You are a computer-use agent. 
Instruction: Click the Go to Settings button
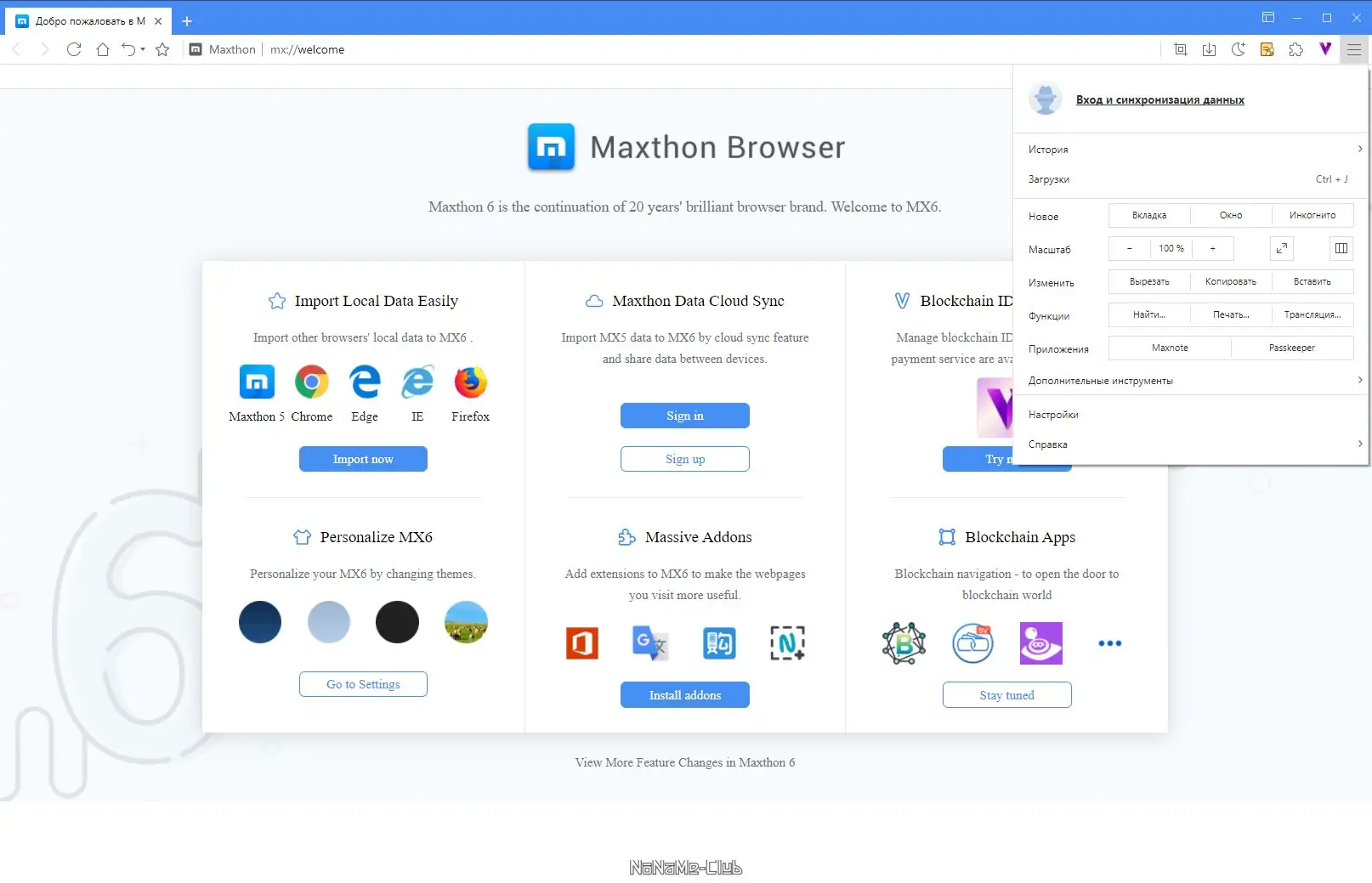tap(363, 684)
